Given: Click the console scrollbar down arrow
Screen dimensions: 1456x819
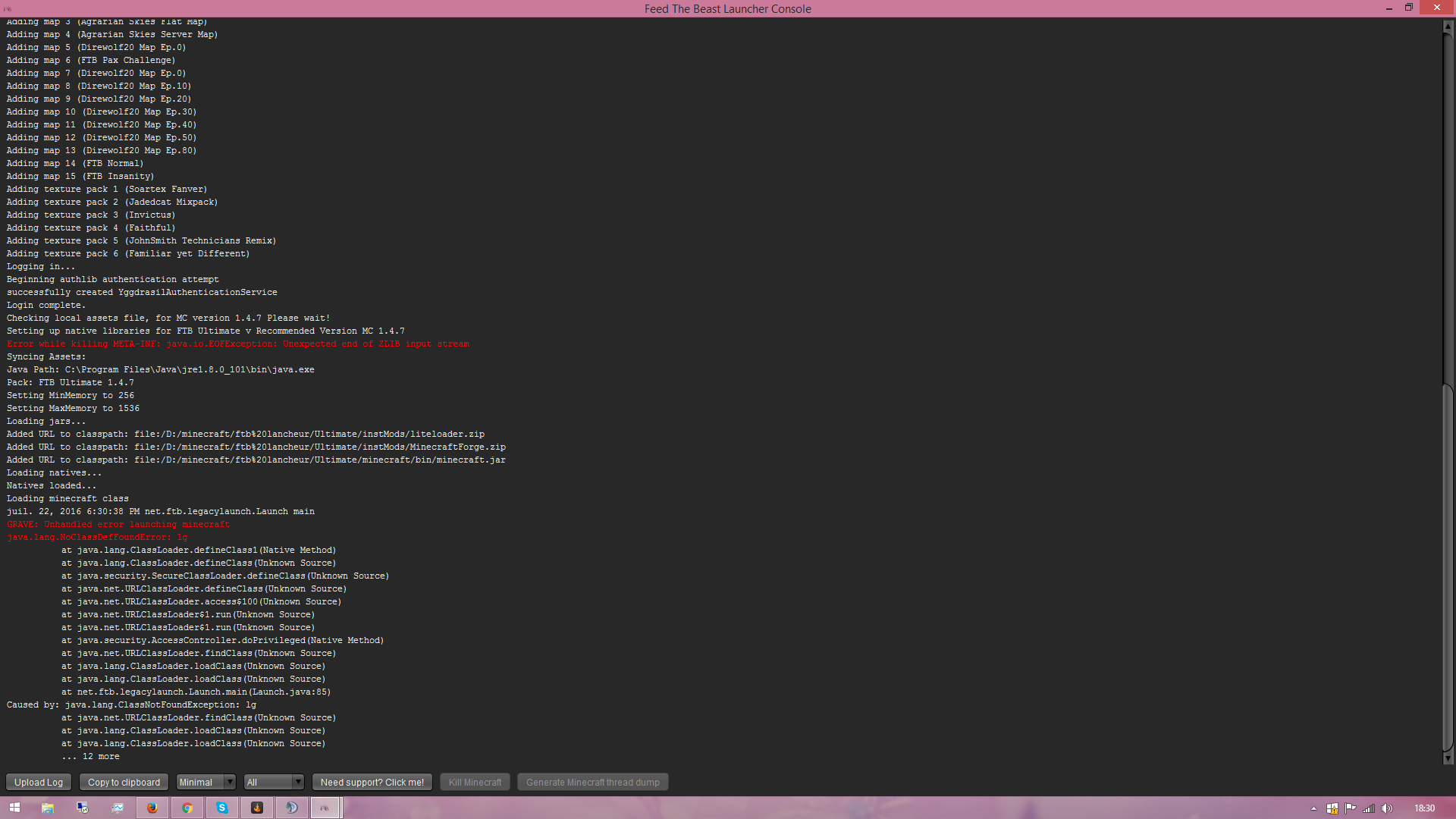Looking at the screenshot, I should point(1448,758).
